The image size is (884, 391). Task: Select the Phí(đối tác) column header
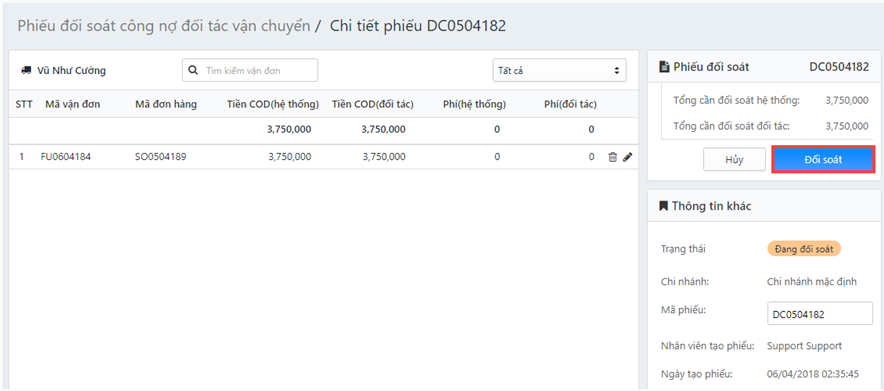click(570, 104)
